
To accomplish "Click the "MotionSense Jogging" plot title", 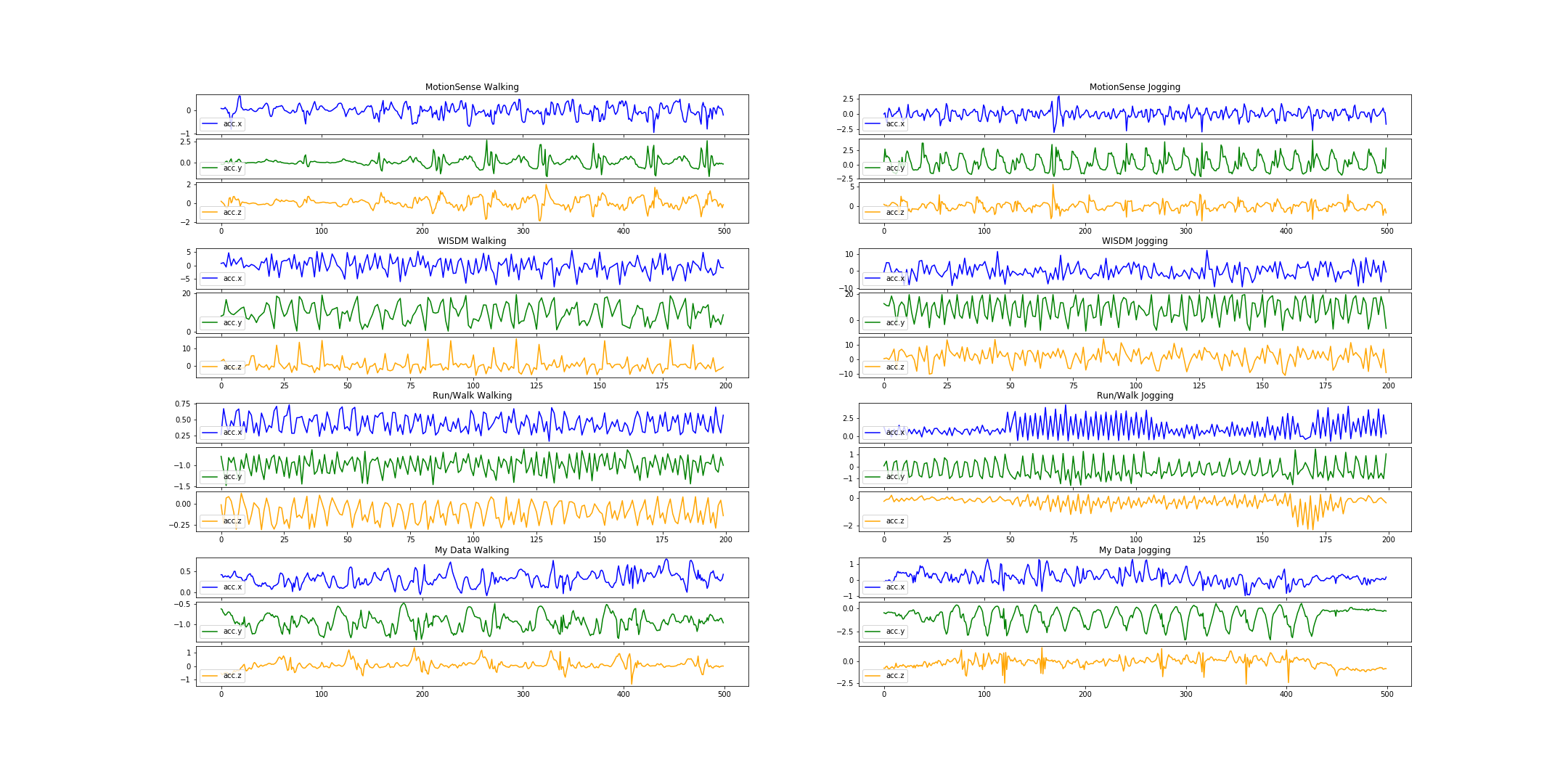I will point(1135,87).
